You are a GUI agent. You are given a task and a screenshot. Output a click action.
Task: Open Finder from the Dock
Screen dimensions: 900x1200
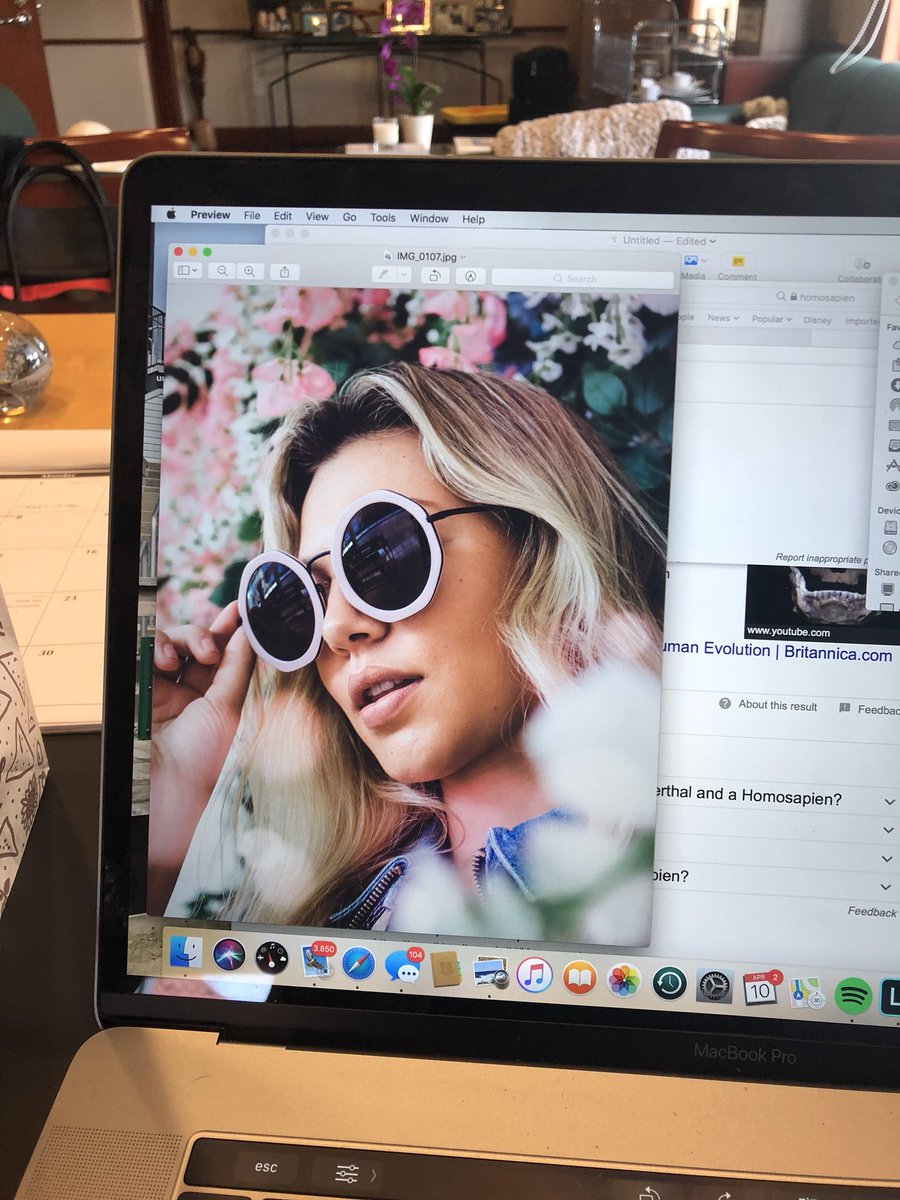tap(185, 952)
